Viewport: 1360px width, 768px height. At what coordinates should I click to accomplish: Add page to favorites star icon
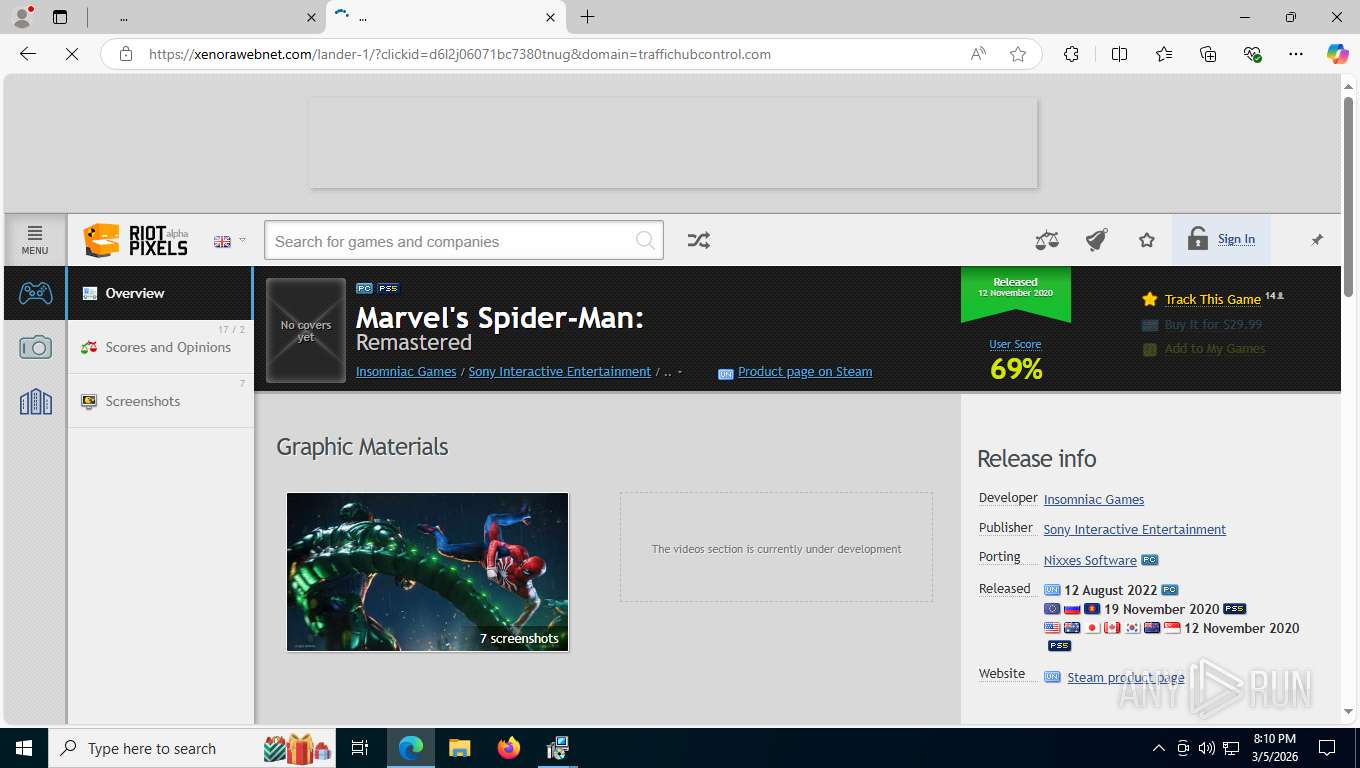1018,54
